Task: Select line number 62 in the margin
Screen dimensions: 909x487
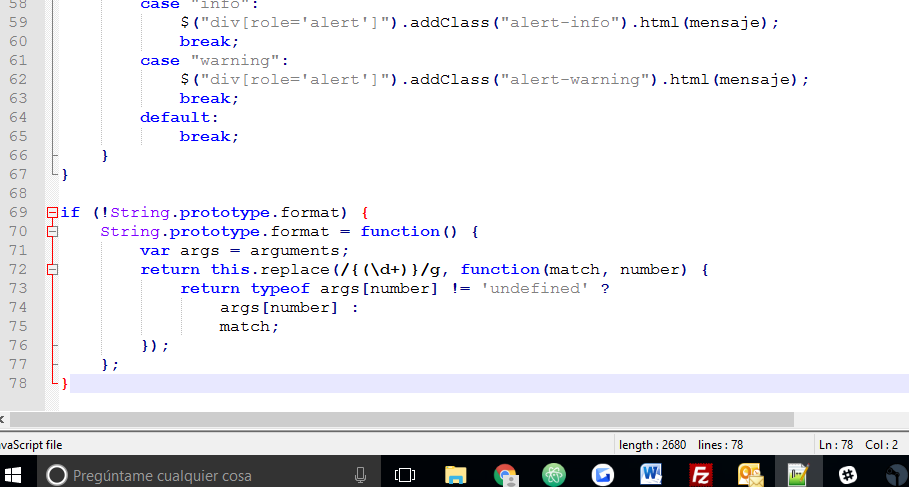Action: [x=18, y=79]
